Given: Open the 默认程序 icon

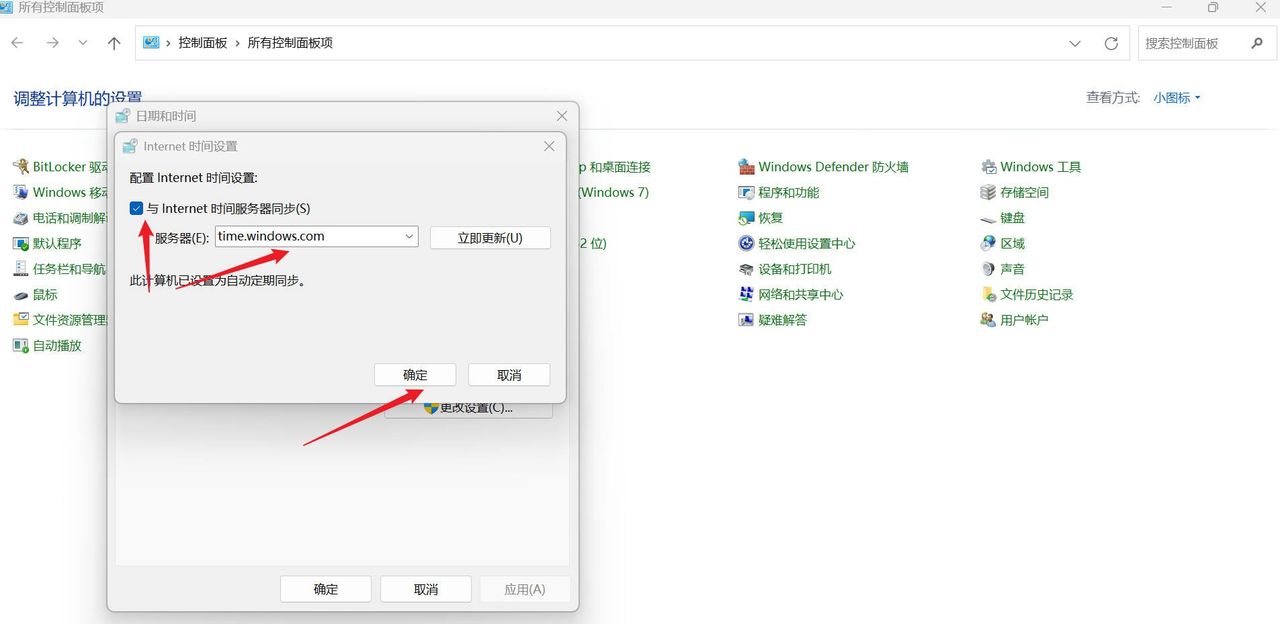Looking at the screenshot, I should (20, 243).
